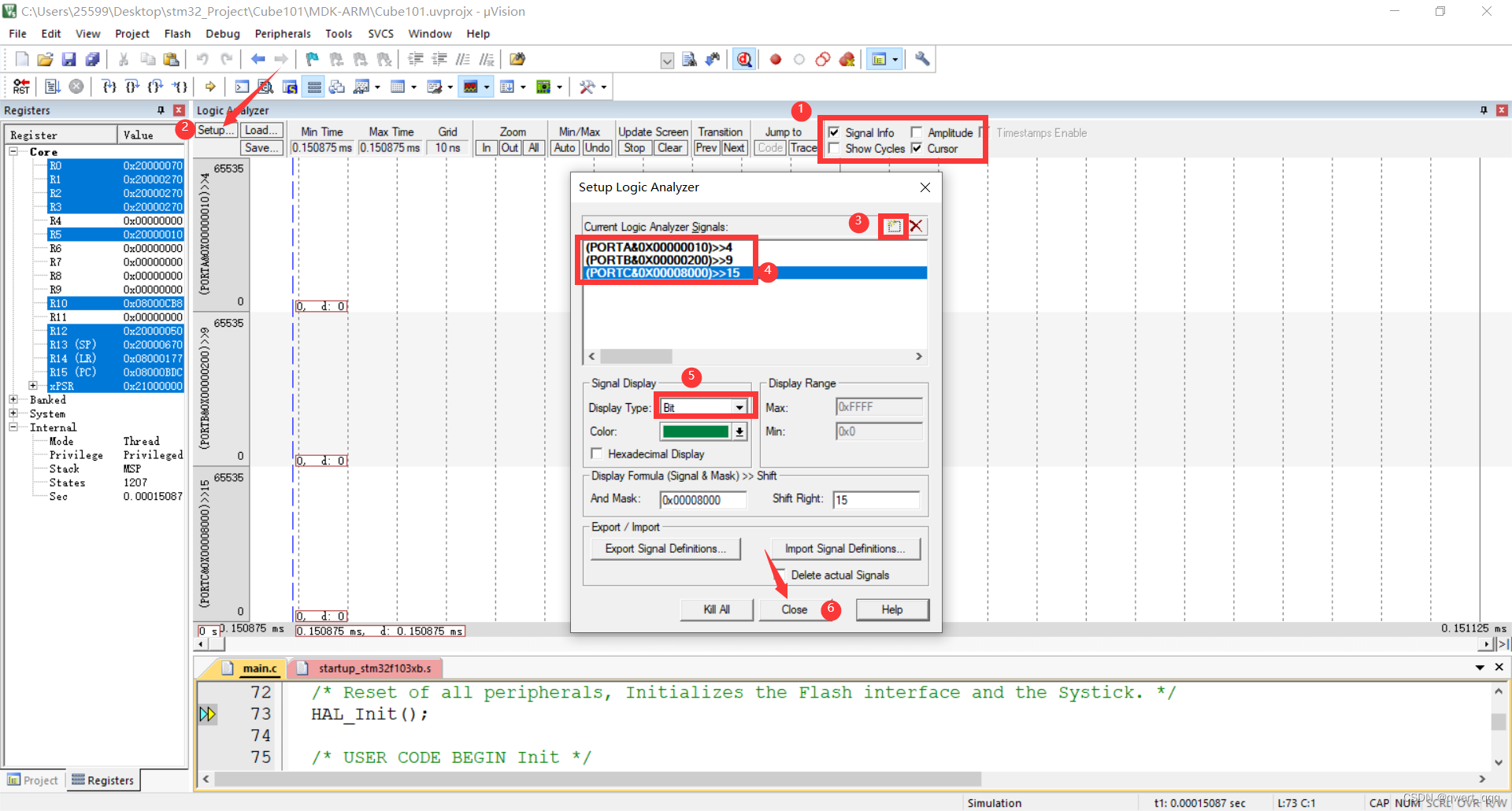Viewport: 1512px width, 811px height.
Task: Open the Peripherals menu
Action: click(283, 34)
